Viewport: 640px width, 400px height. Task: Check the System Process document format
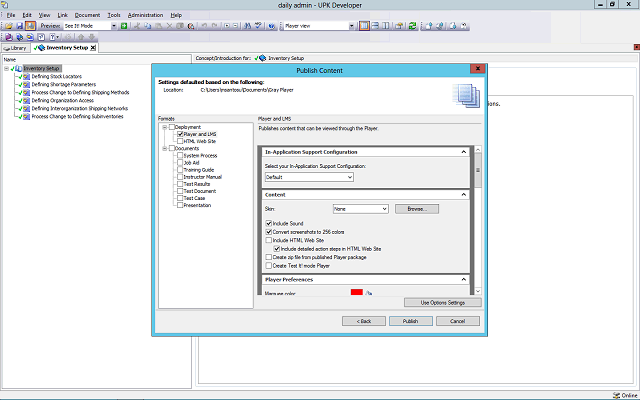[180, 156]
